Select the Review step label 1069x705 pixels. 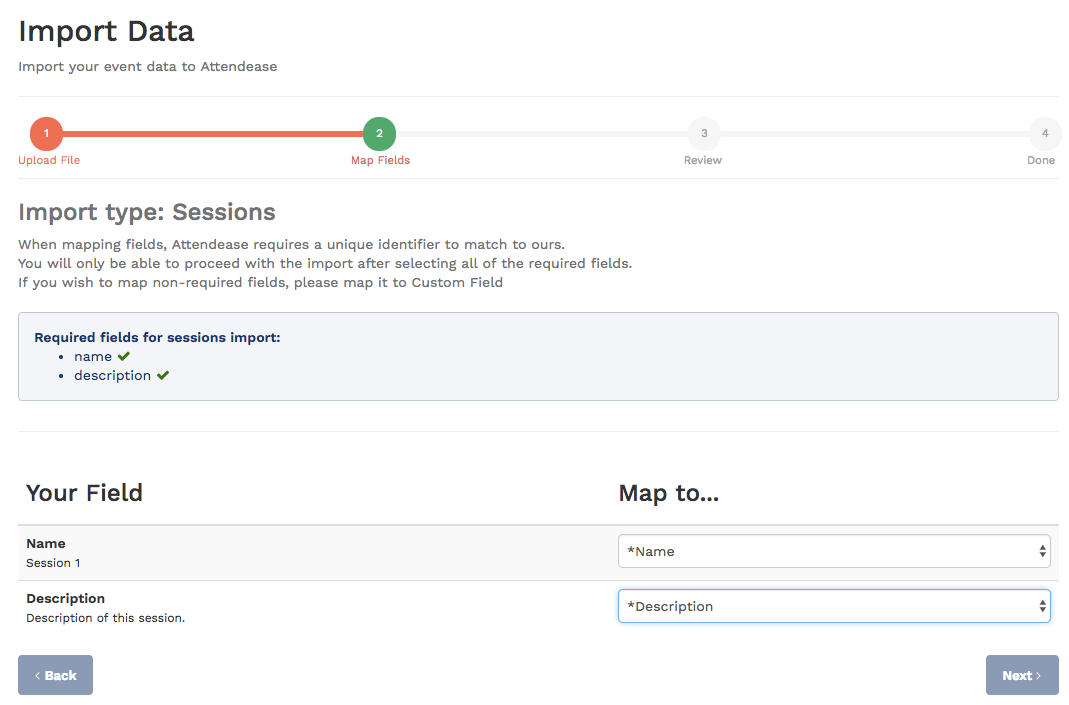click(x=703, y=160)
